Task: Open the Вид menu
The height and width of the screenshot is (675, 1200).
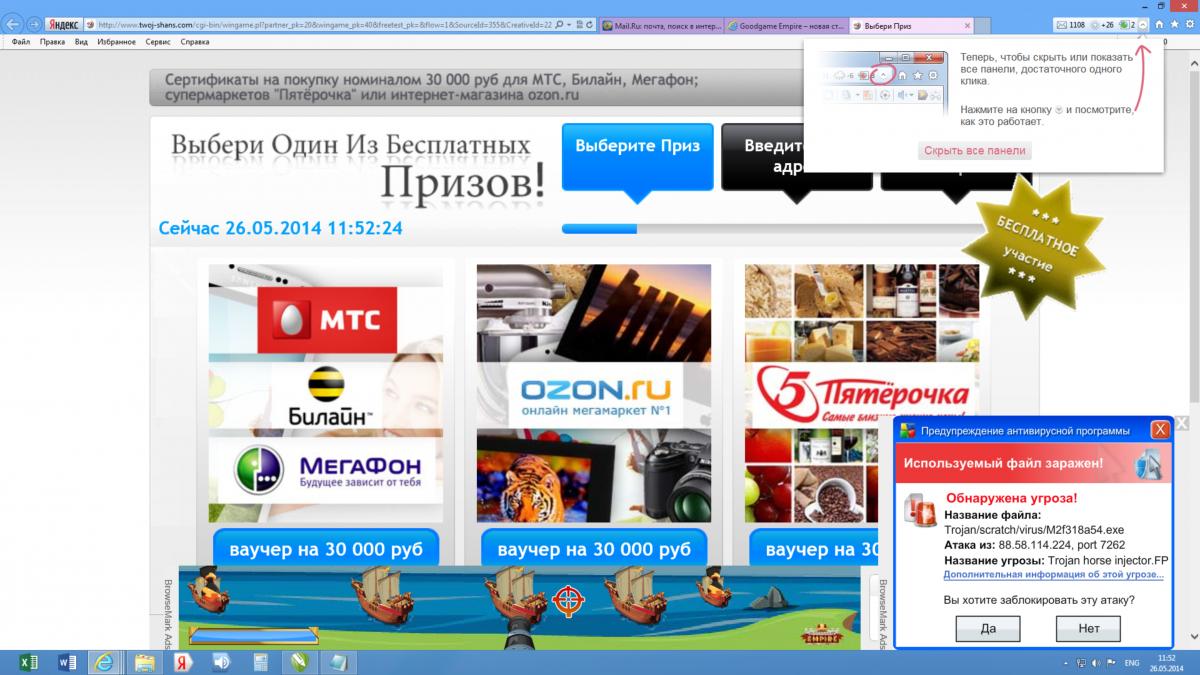Action: tap(81, 42)
